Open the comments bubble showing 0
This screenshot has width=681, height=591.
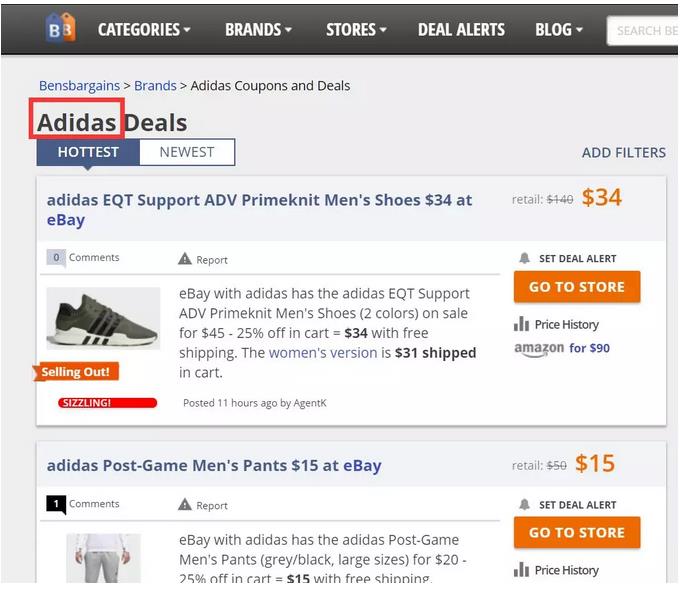(56, 258)
